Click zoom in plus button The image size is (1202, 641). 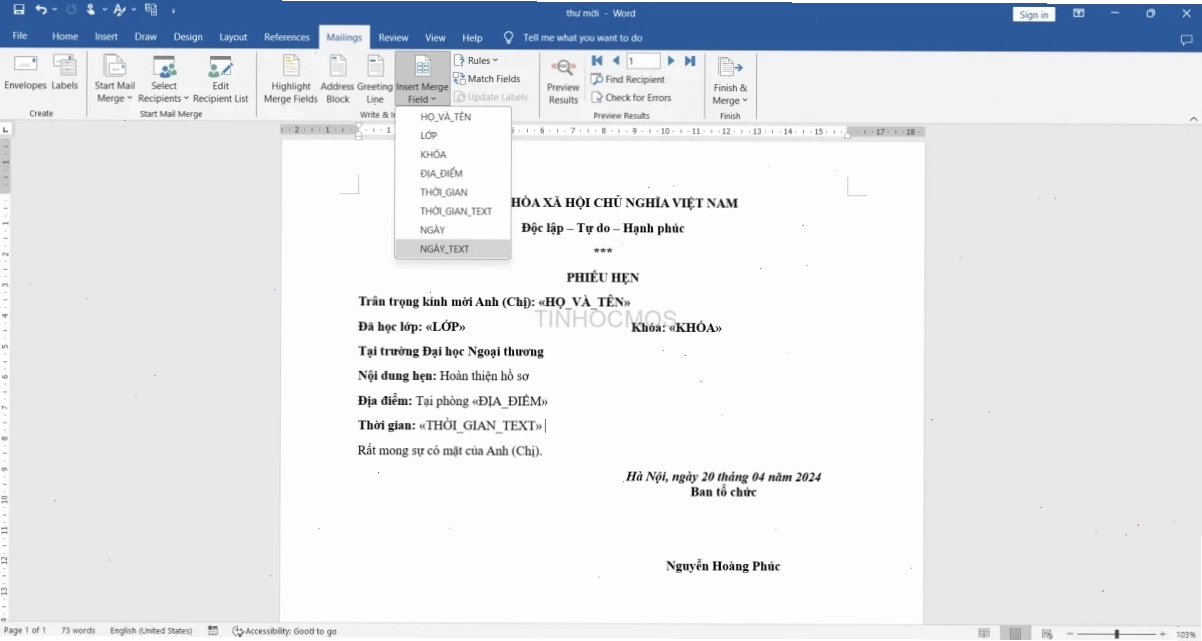coord(1163,633)
